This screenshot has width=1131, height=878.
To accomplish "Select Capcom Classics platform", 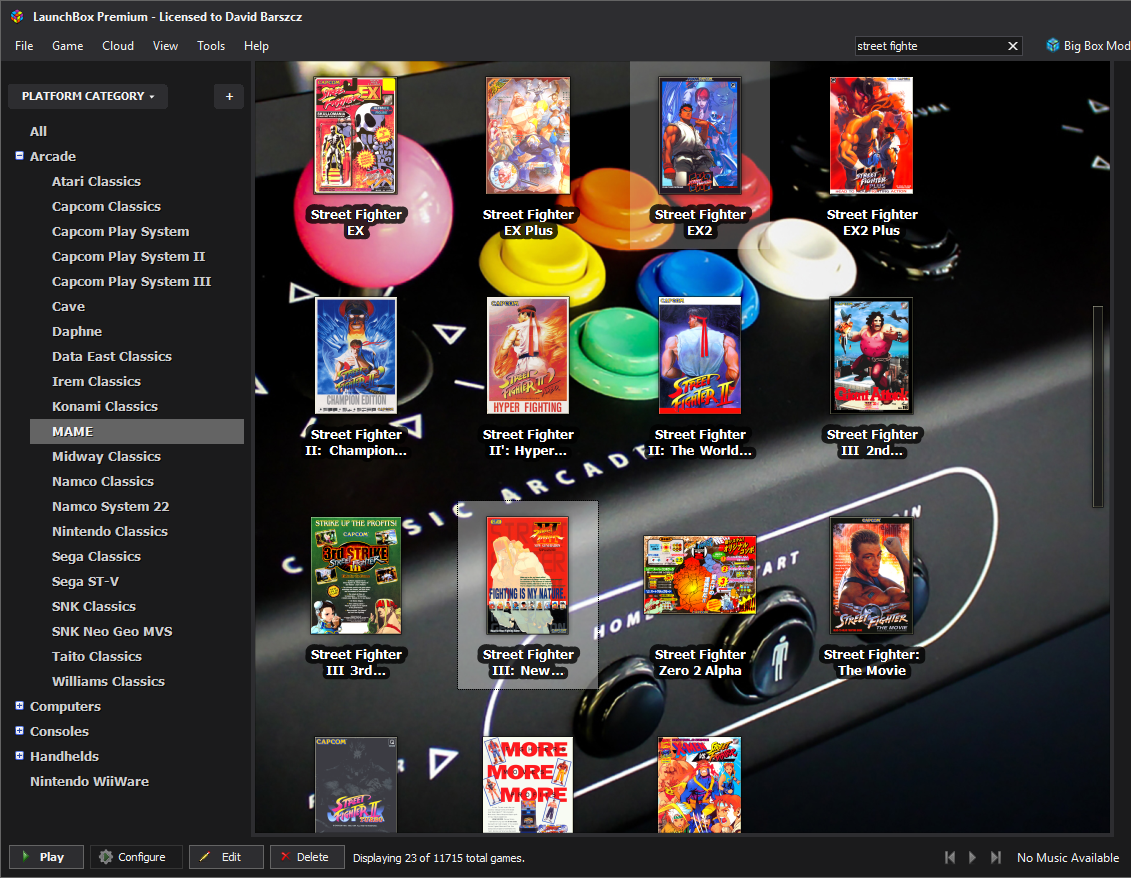I will pos(106,206).
